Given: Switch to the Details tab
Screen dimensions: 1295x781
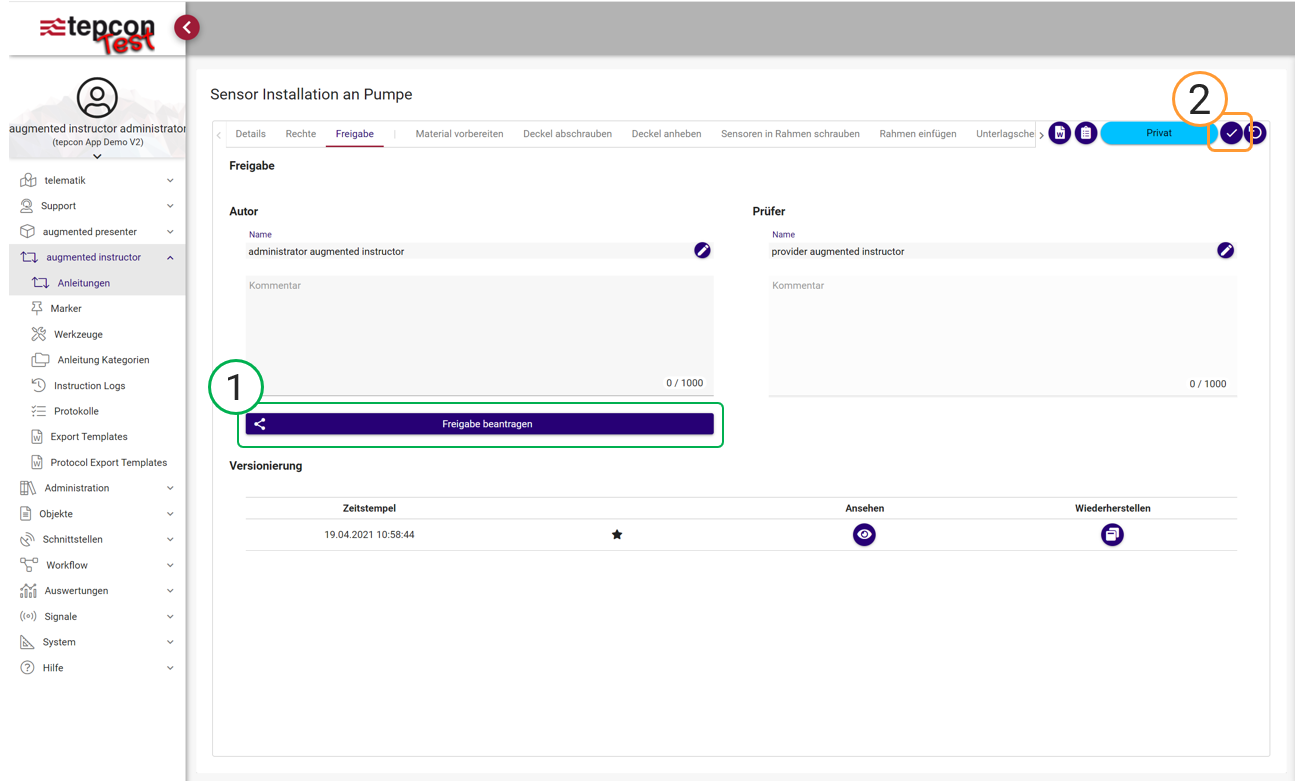Looking at the screenshot, I should point(250,134).
